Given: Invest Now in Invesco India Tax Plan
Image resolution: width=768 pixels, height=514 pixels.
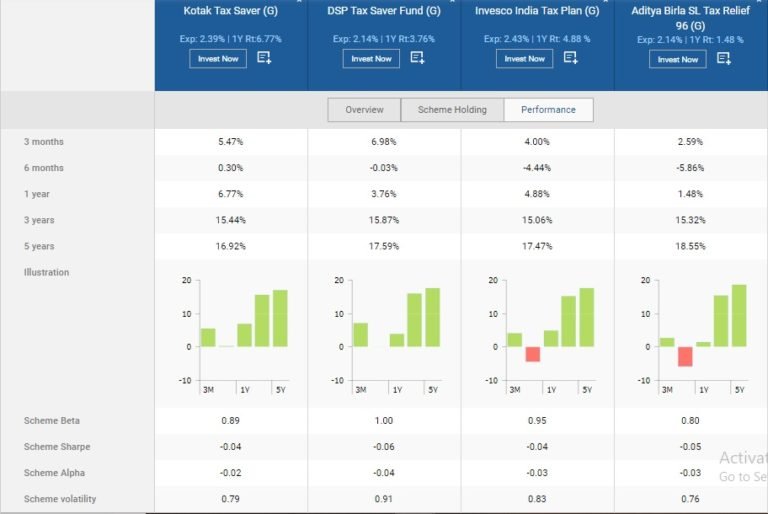Looking at the screenshot, I should pyautogui.click(x=525, y=59).
